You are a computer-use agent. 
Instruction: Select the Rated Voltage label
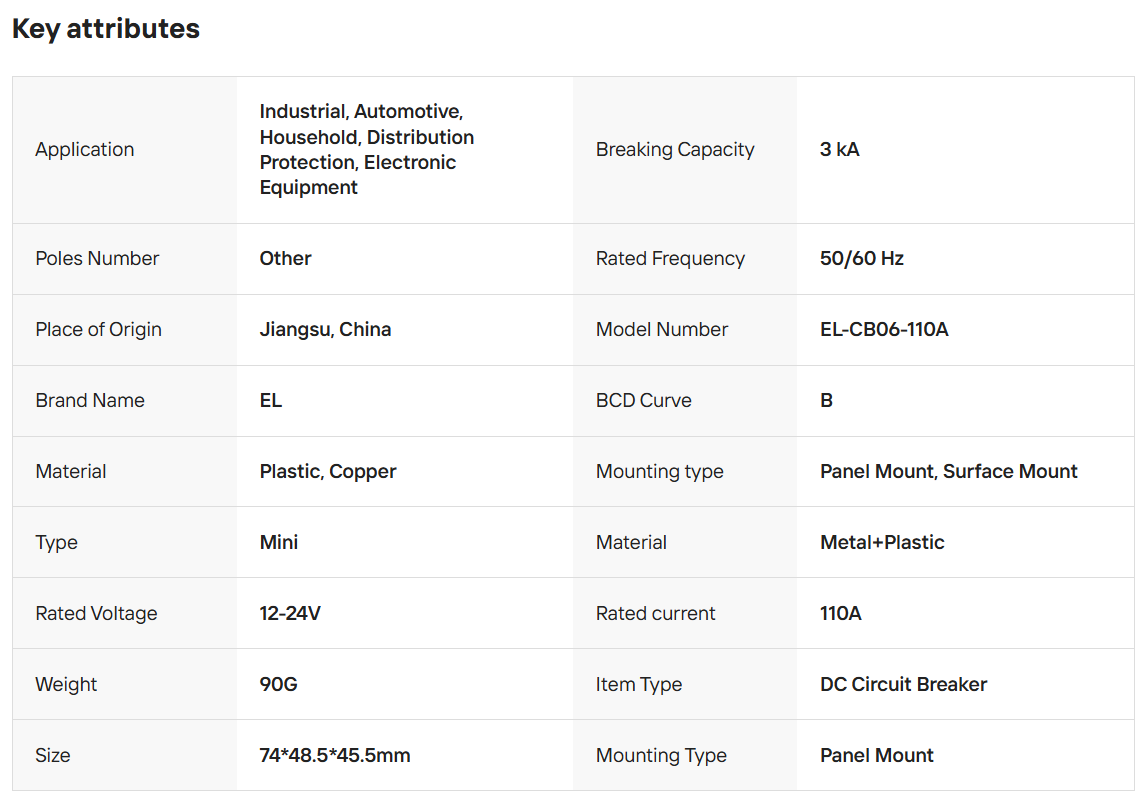96,614
